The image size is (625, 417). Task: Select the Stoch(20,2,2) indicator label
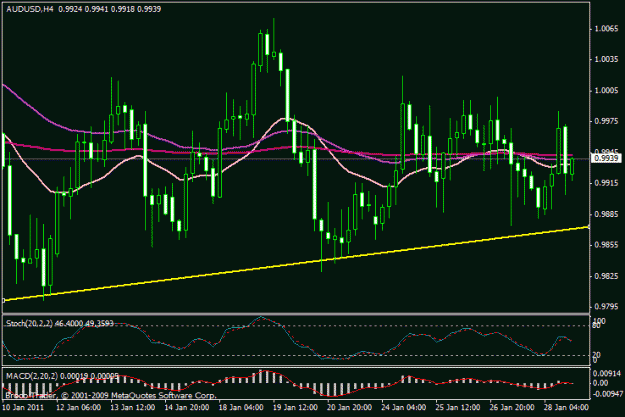point(29,323)
